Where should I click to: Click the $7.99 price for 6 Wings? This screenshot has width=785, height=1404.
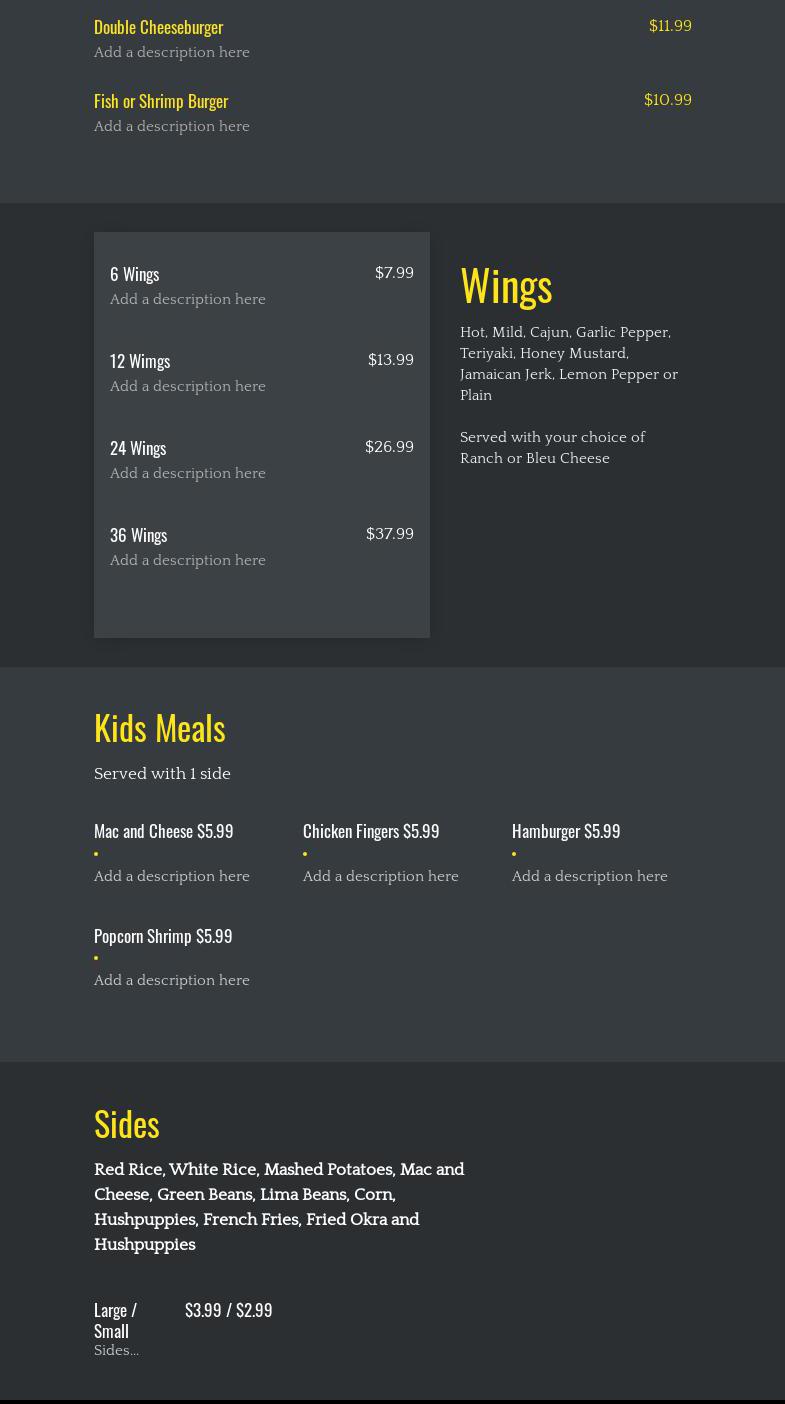[394, 273]
